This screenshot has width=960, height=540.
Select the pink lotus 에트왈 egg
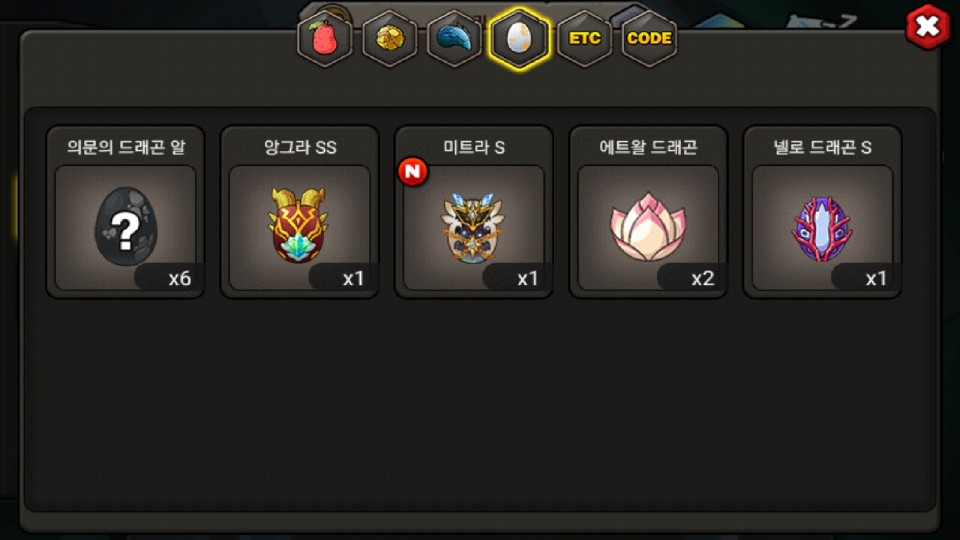648,227
